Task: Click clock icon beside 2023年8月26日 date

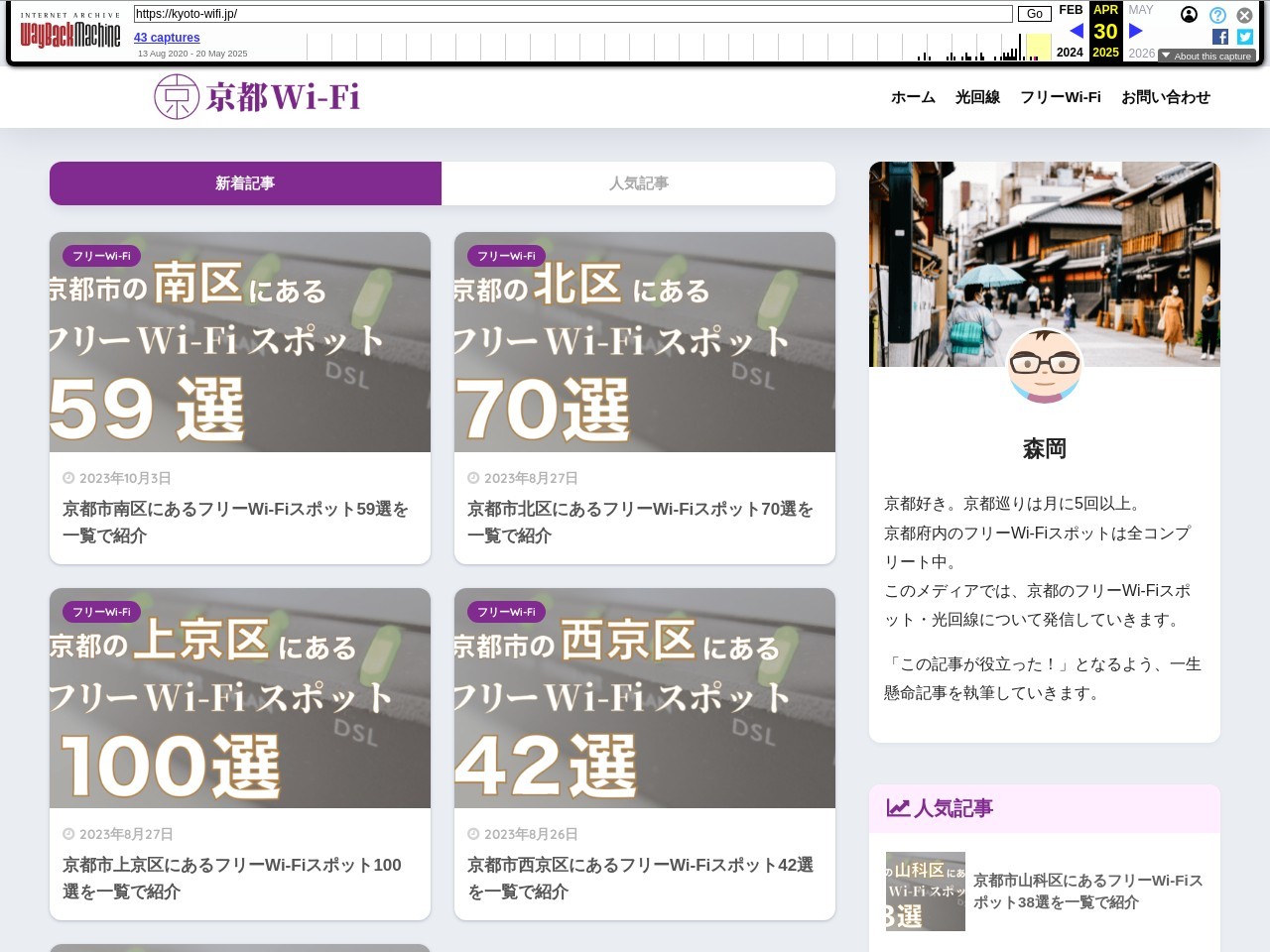Action: [x=473, y=834]
